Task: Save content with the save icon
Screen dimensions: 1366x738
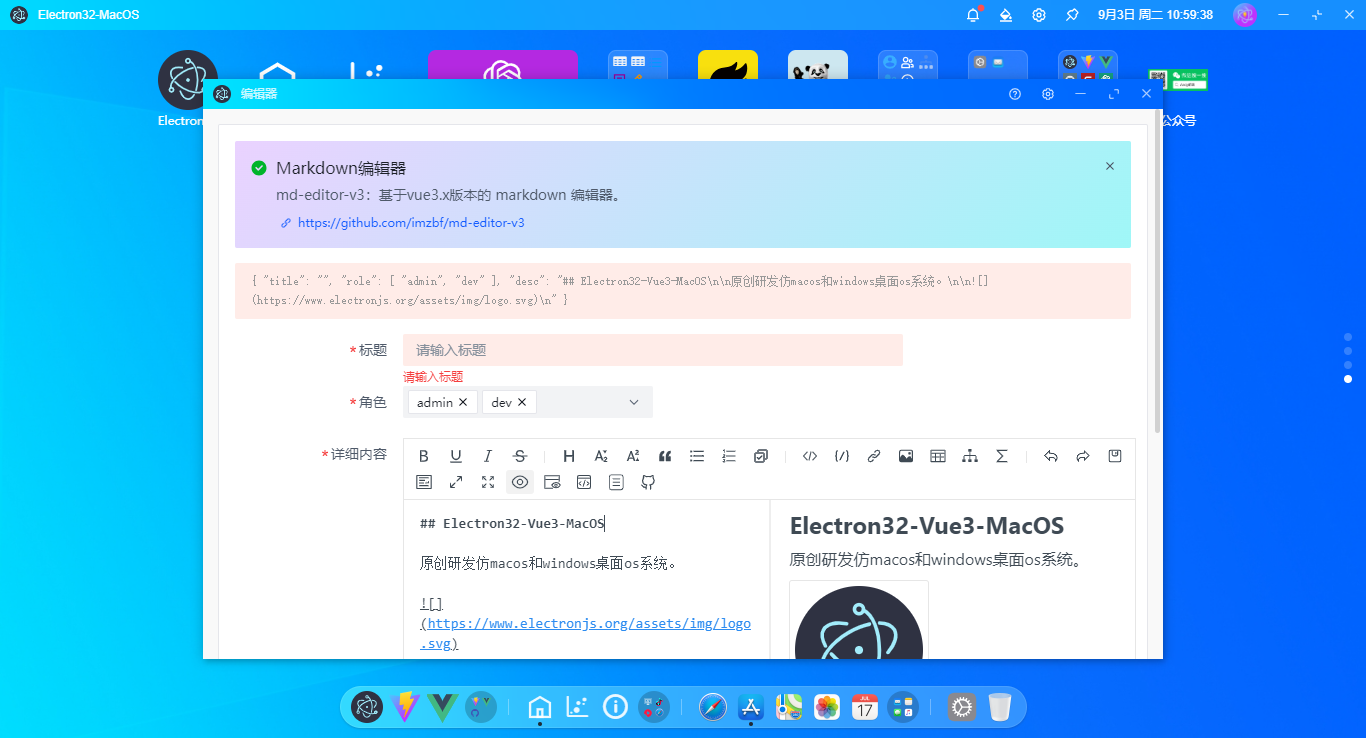Action: [1114, 456]
